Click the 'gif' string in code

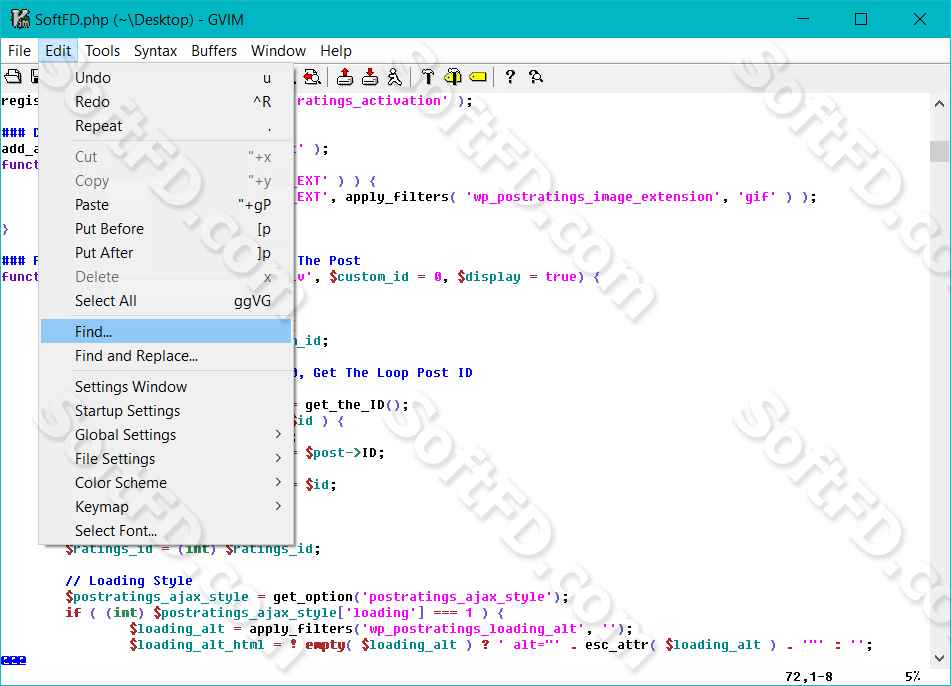757,197
